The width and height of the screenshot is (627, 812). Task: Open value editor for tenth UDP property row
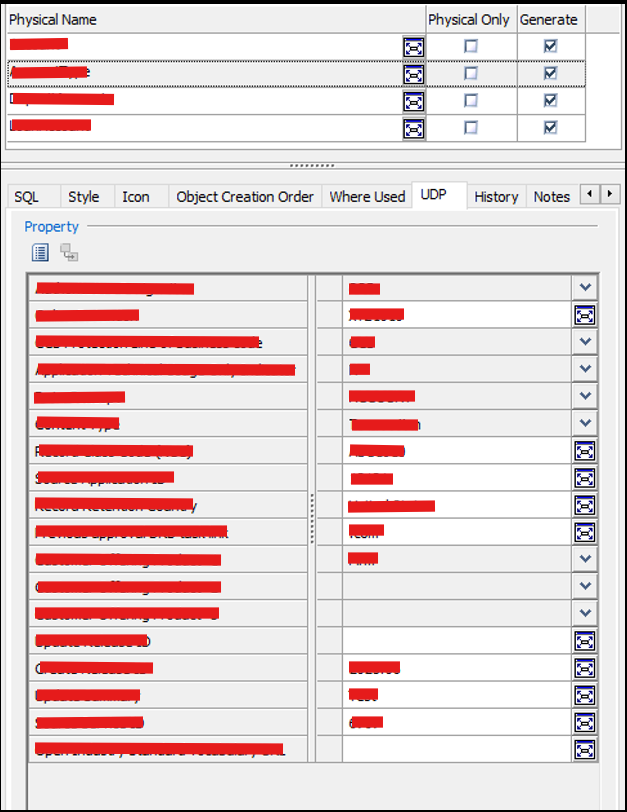pyautogui.click(x=585, y=532)
